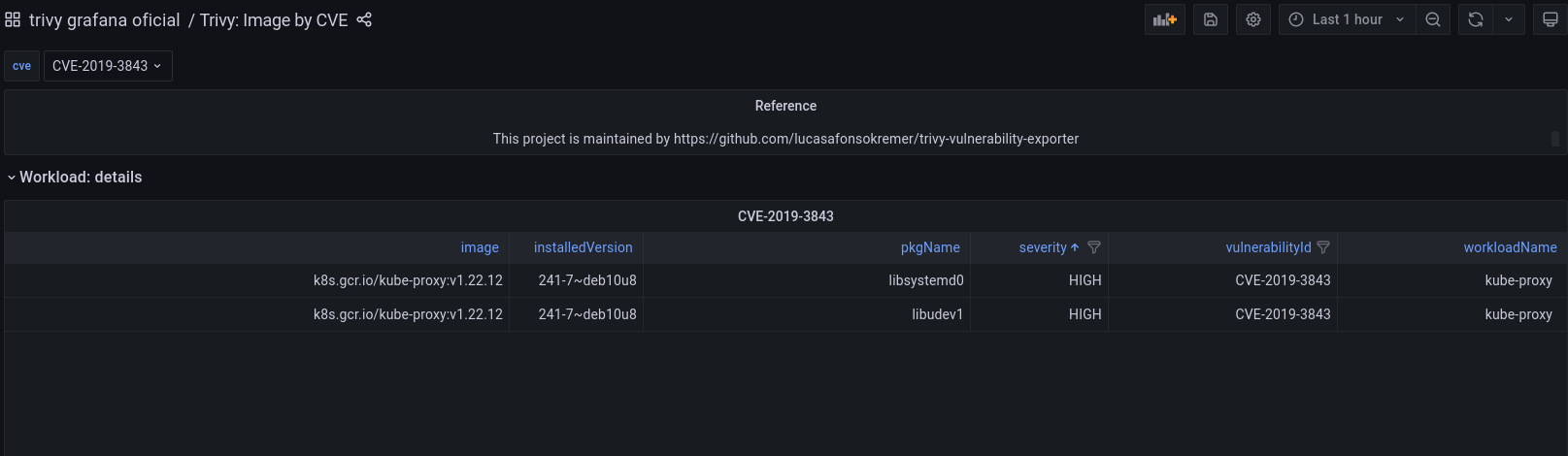Open the severity column filter
This screenshot has width=1568, height=456.
(1094, 247)
